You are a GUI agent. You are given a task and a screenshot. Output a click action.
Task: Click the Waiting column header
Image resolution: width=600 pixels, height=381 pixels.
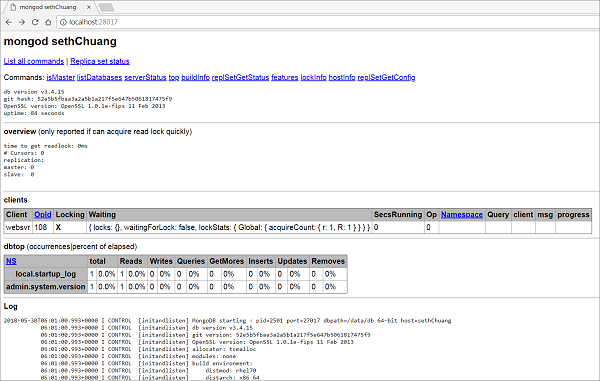[229, 215]
